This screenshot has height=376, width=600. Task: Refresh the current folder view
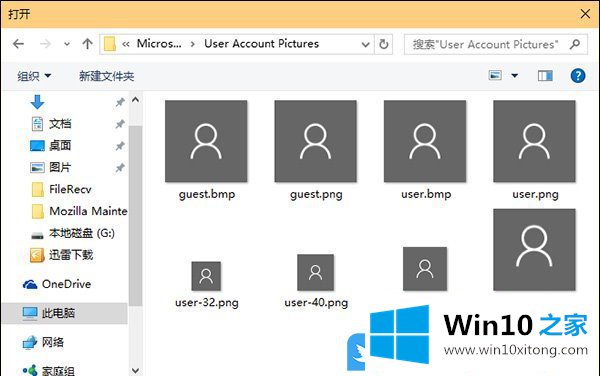383,44
